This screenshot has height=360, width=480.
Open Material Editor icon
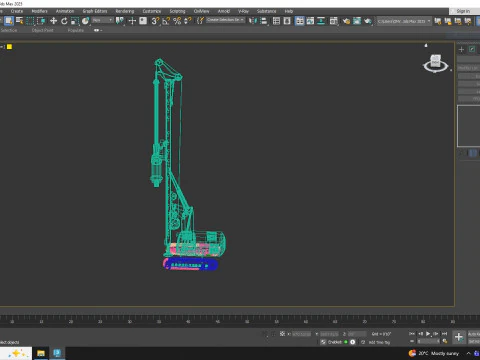click(334, 21)
